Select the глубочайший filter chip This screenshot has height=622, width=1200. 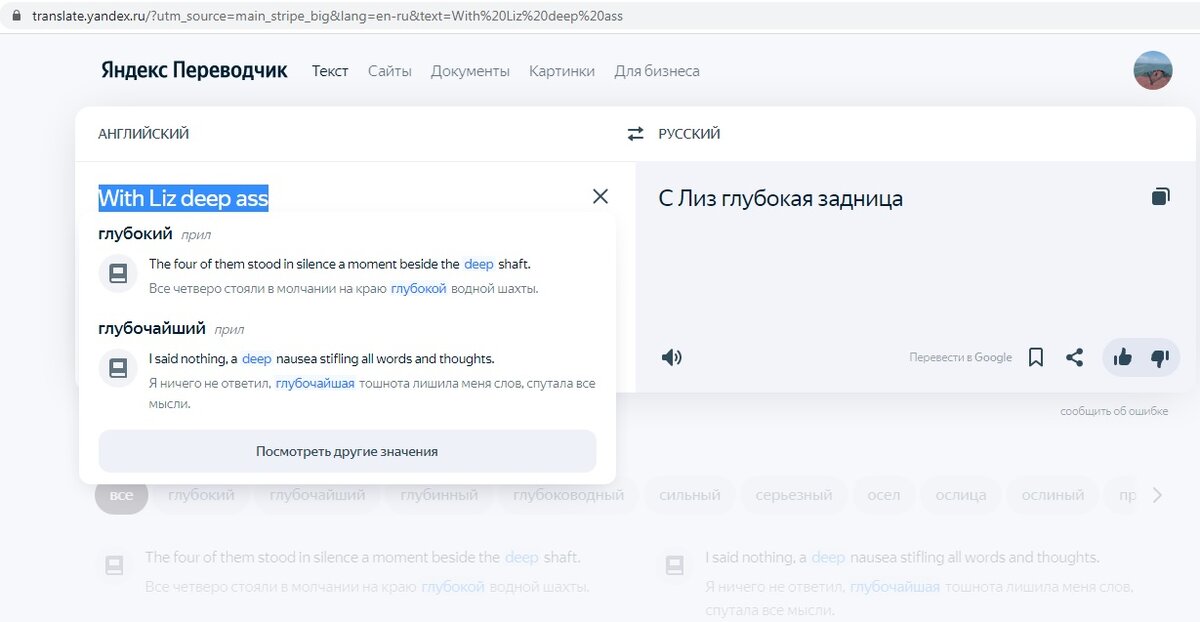point(320,494)
